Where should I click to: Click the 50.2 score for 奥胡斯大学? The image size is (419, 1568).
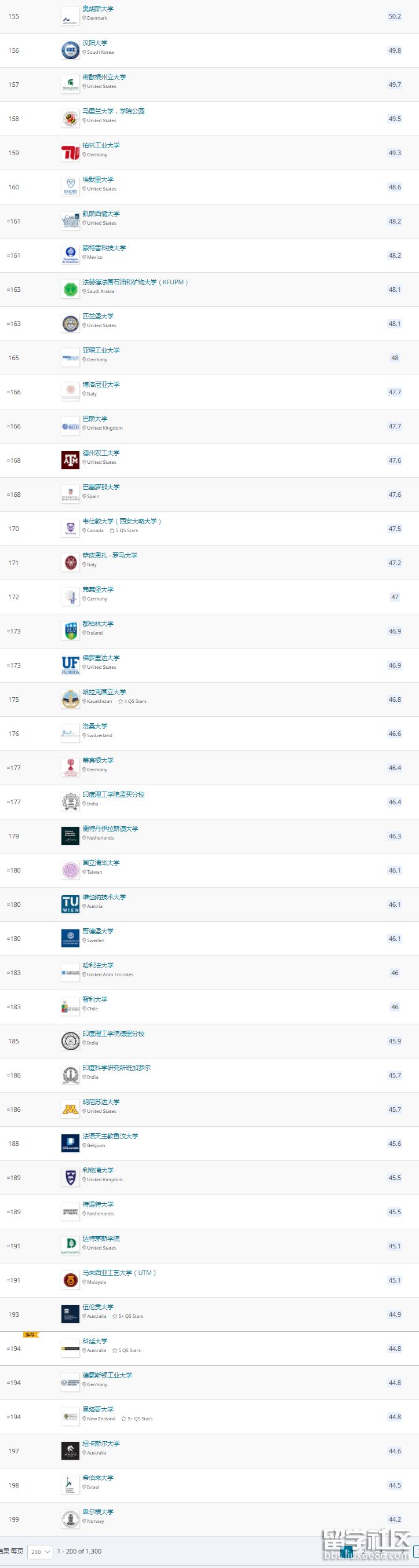point(395,16)
